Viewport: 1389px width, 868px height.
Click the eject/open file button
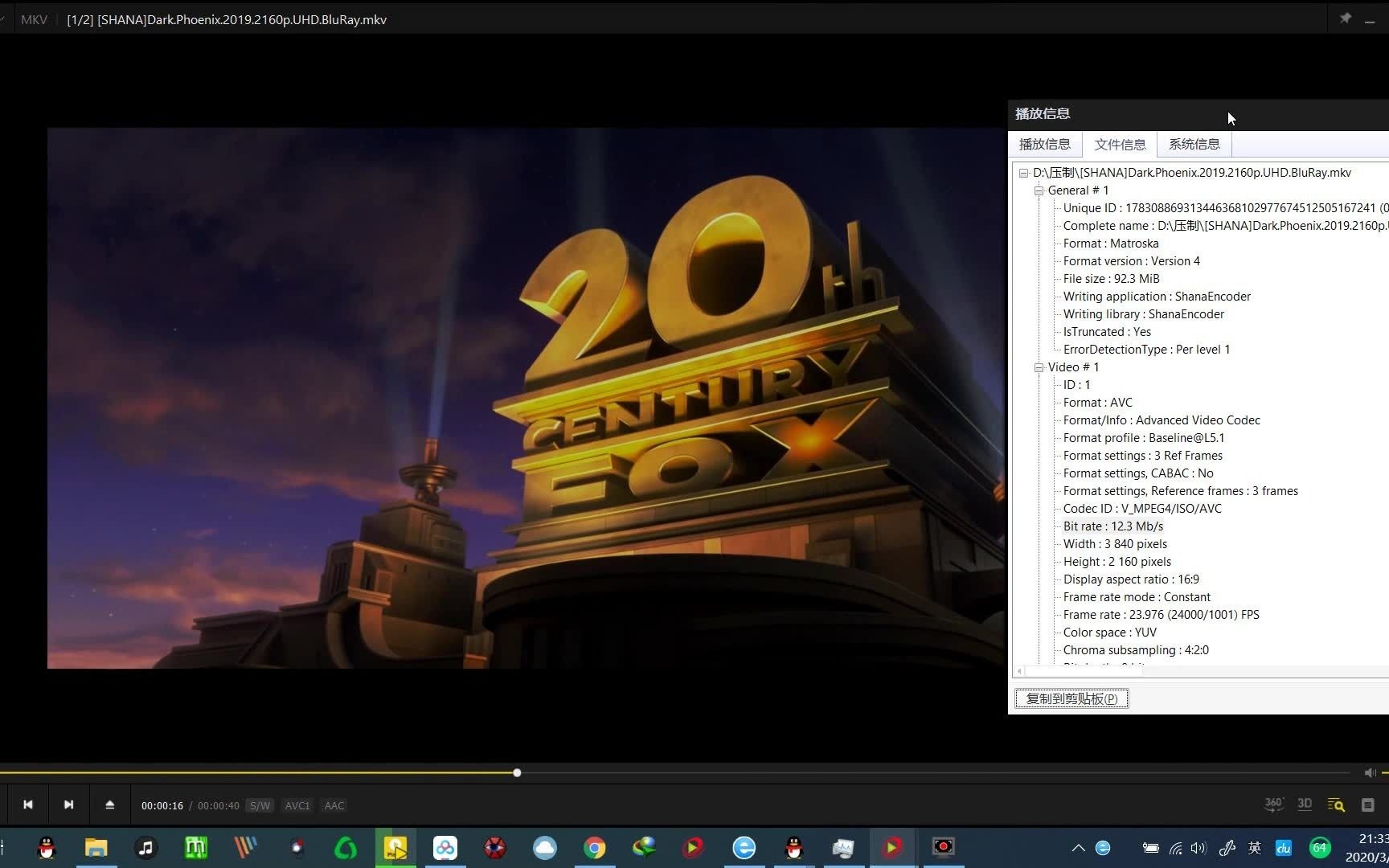110,805
